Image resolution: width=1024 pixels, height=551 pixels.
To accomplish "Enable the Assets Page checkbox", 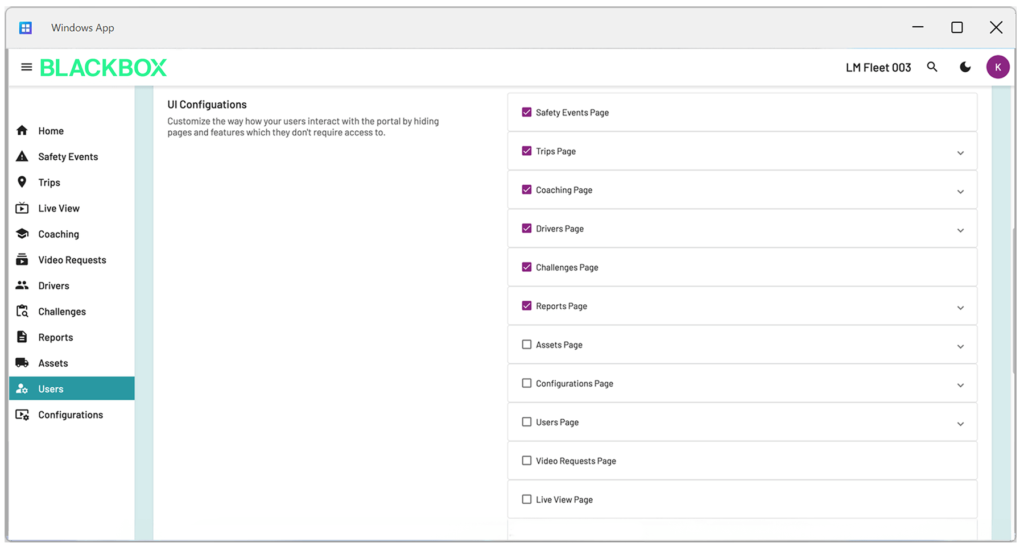I will point(526,344).
